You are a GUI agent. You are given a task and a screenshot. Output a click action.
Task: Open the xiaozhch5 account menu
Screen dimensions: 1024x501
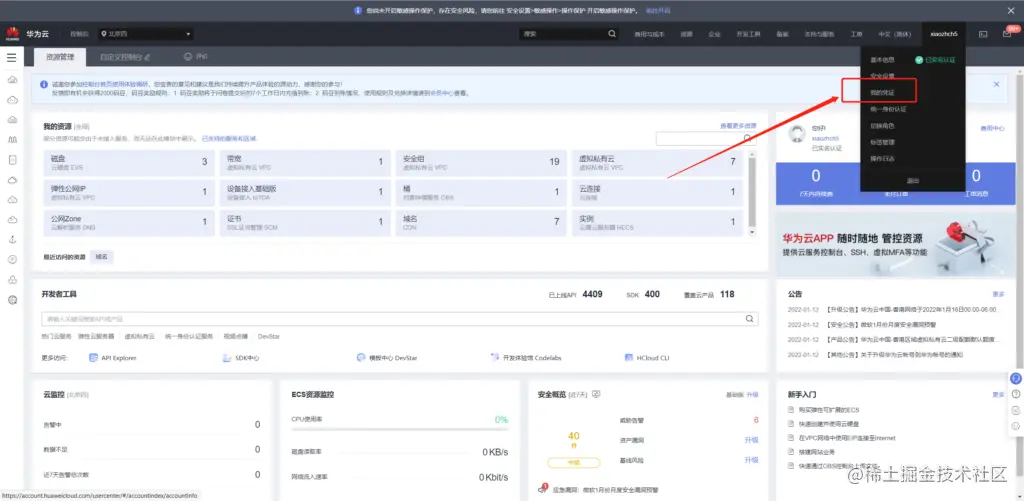944,34
